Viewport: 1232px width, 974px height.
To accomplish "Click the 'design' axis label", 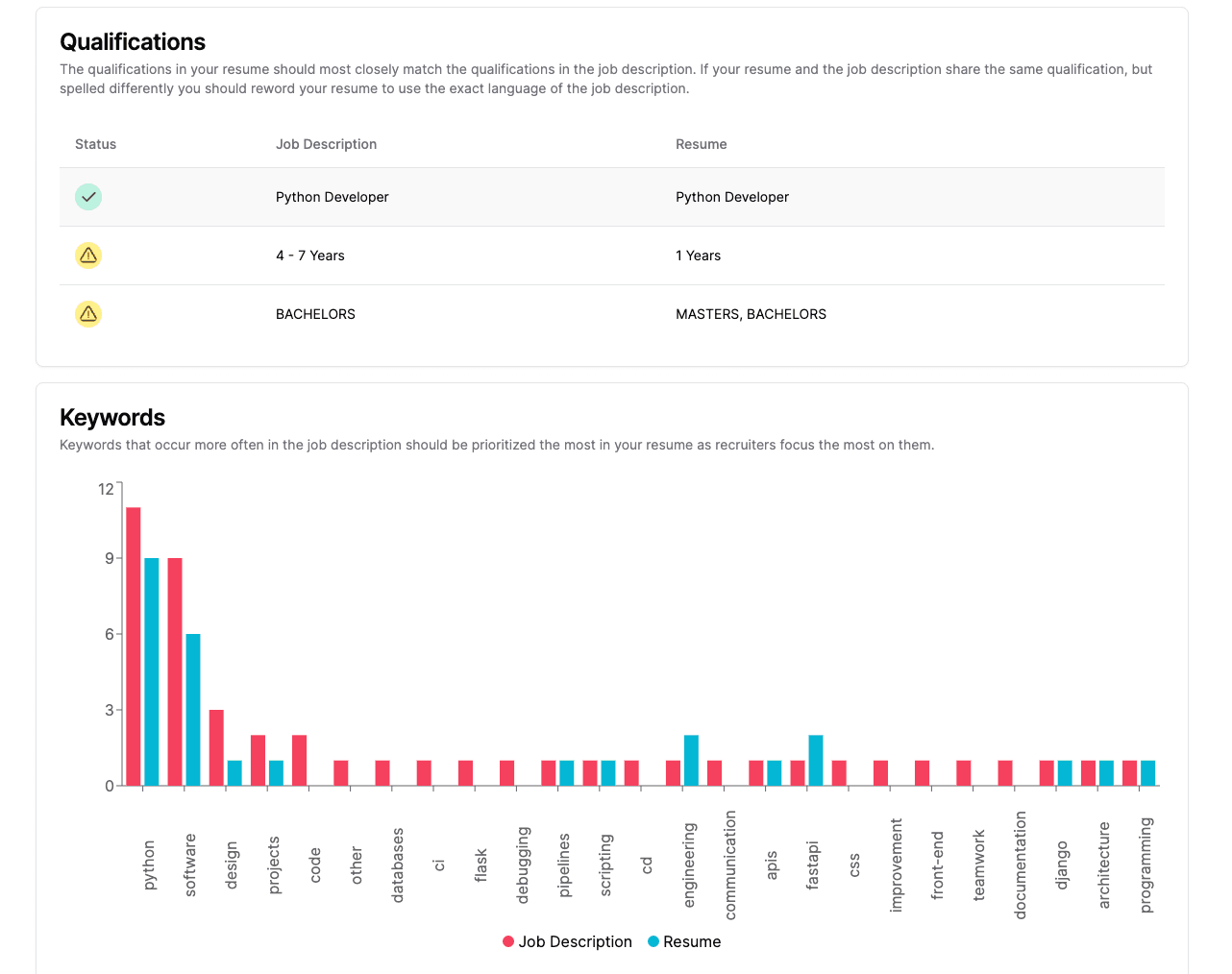I will pyautogui.click(x=232, y=865).
